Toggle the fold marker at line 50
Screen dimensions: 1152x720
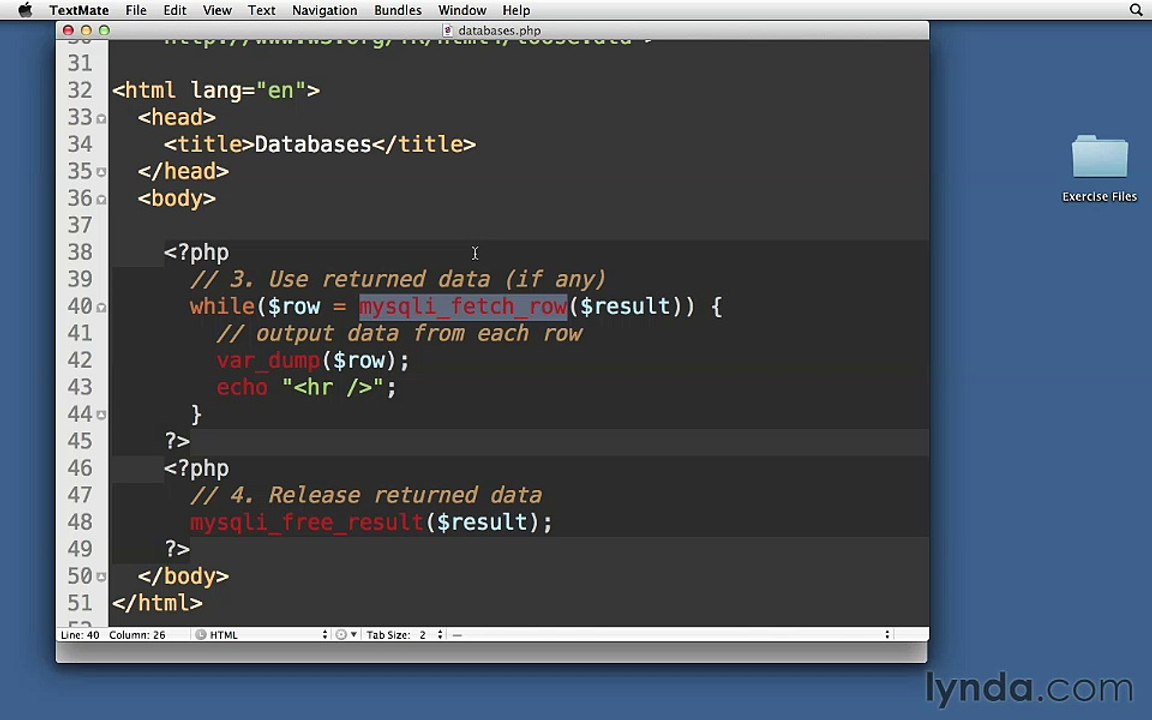(x=101, y=577)
